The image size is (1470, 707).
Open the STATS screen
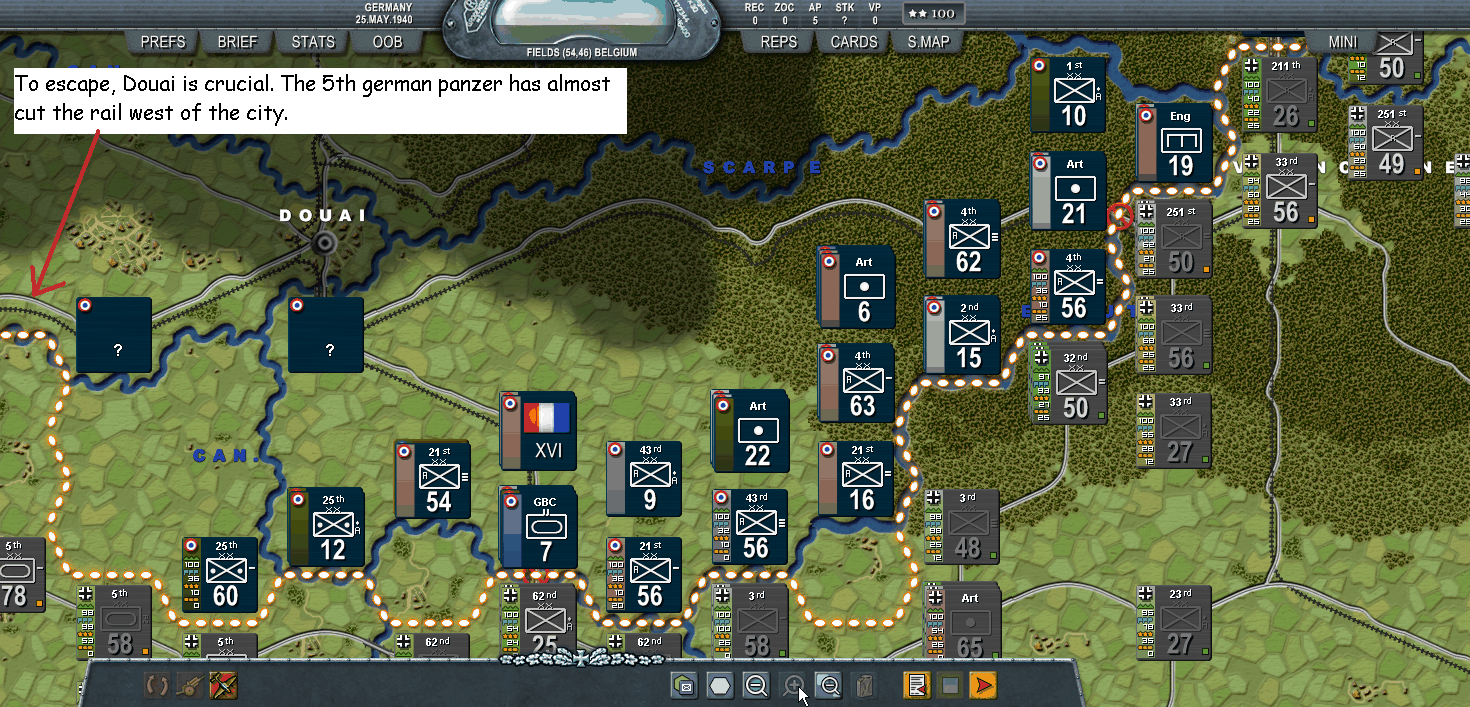pos(313,42)
